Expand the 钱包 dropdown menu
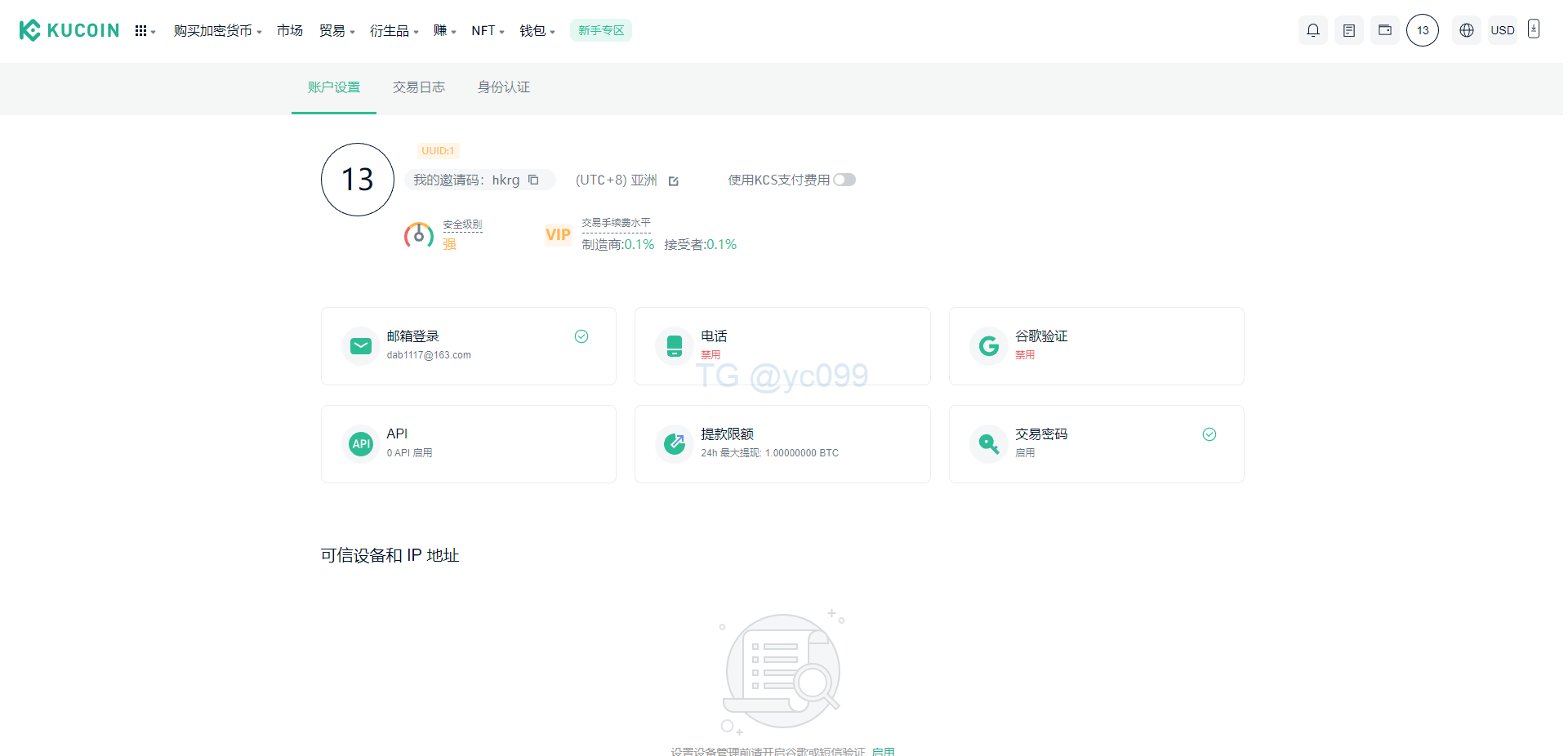The image size is (1568, 756). tap(537, 31)
